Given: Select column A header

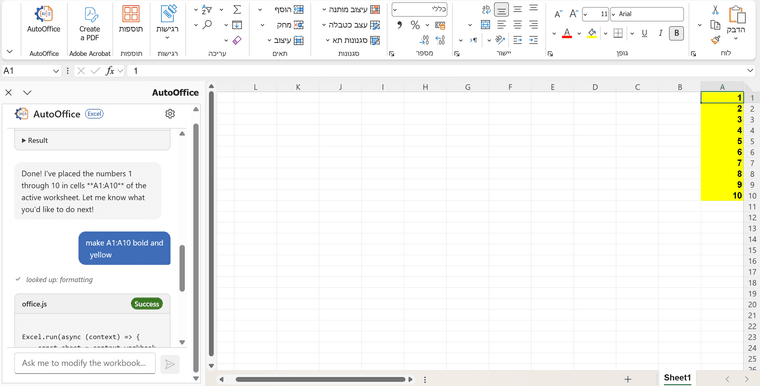Looking at the screenshot, I should click(722, 87).
